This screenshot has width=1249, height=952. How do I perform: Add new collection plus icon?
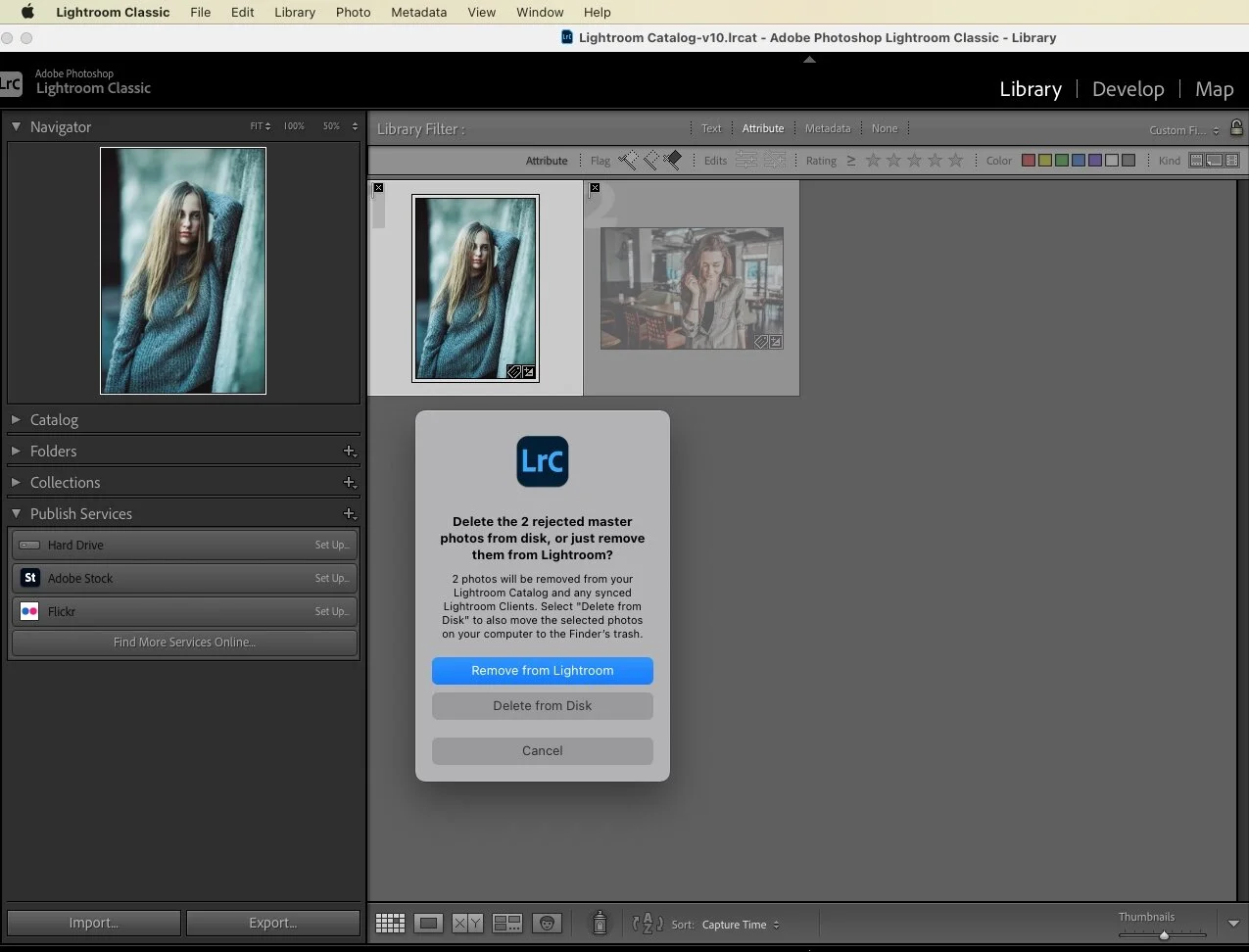coord(349,482)
